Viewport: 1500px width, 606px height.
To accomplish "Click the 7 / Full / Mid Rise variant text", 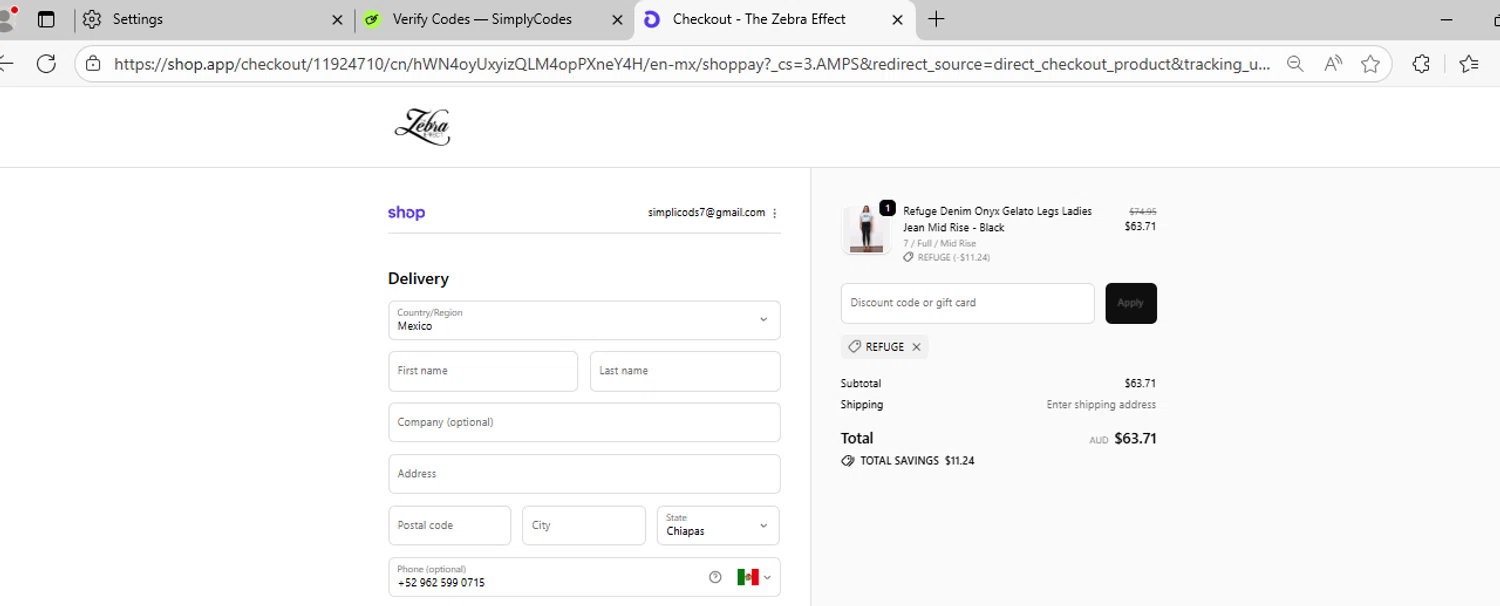I will point(939,243).
